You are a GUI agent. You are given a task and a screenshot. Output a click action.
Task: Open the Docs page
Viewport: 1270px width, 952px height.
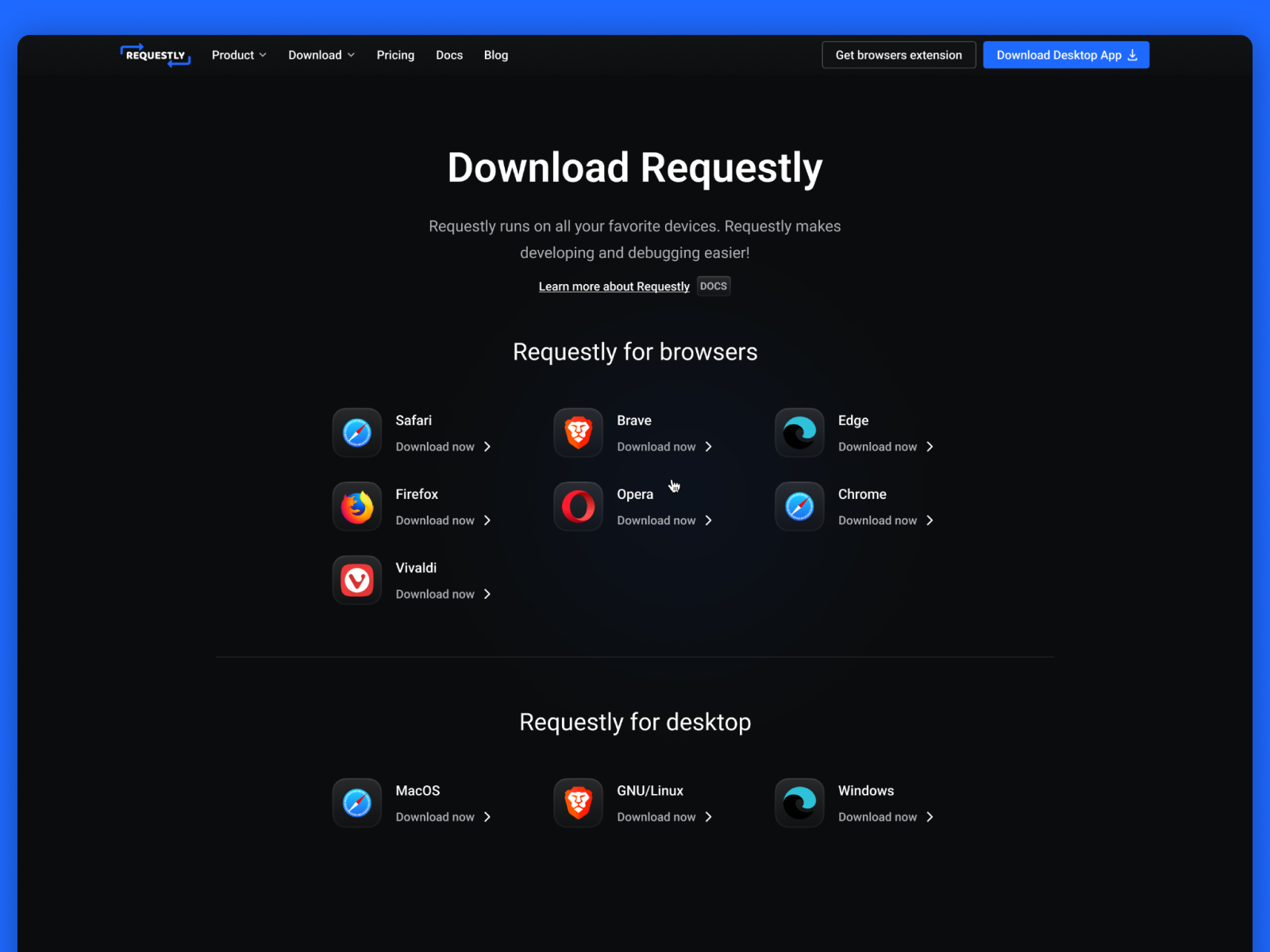(449, 55)
